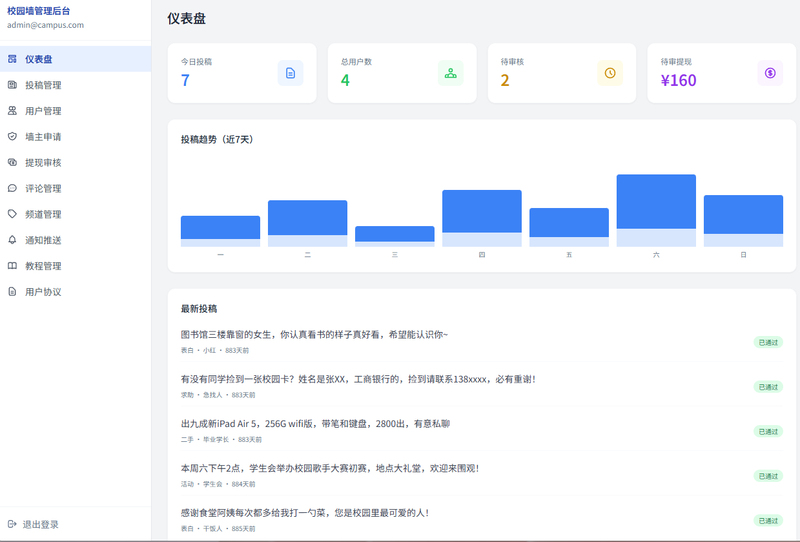Click the blue document icon in 今日投稿 card
The width and height of the screenshot is (800, 542).
[x=290, y=73]
